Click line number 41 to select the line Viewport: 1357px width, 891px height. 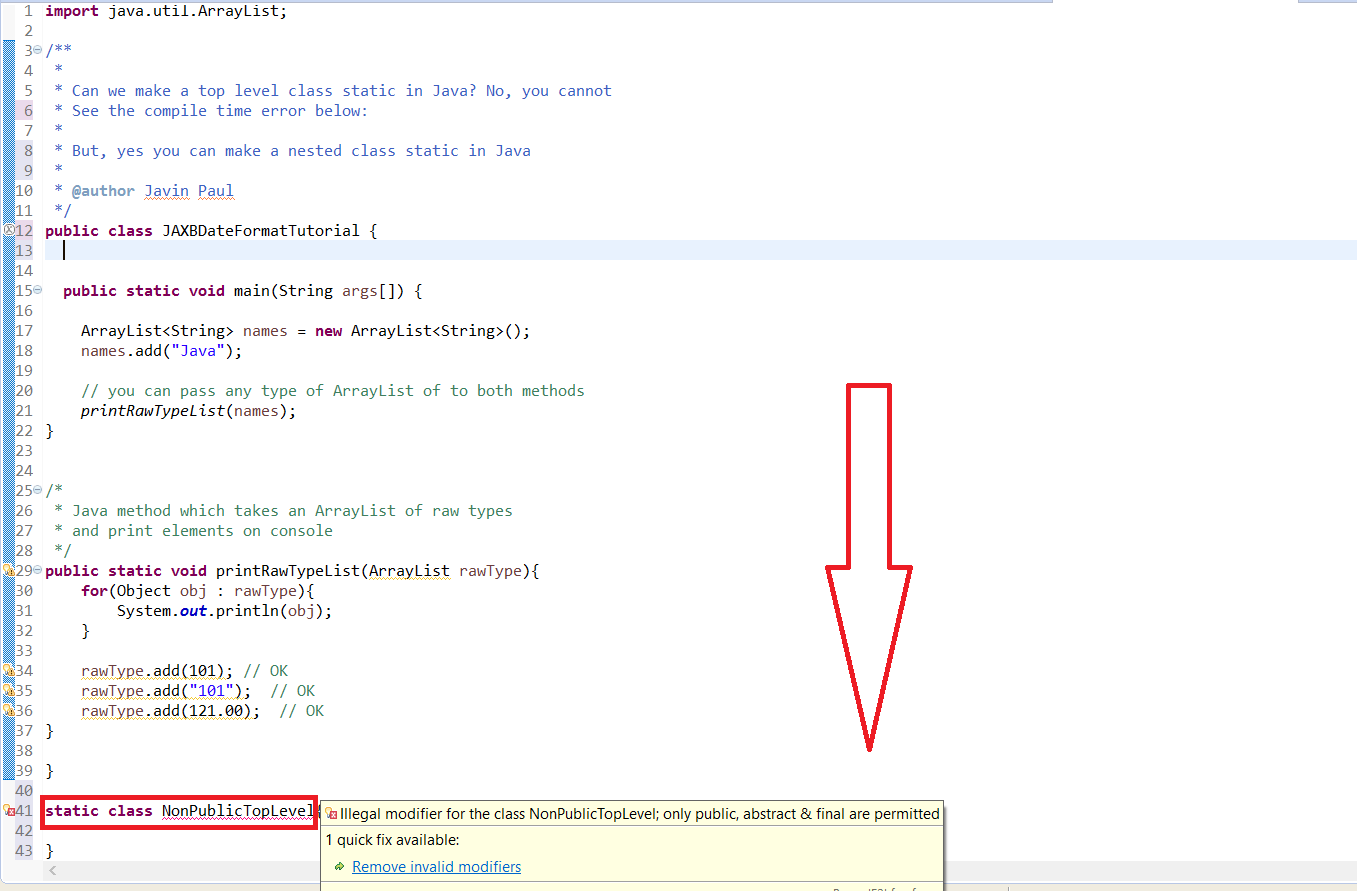(x=22, y=811)
